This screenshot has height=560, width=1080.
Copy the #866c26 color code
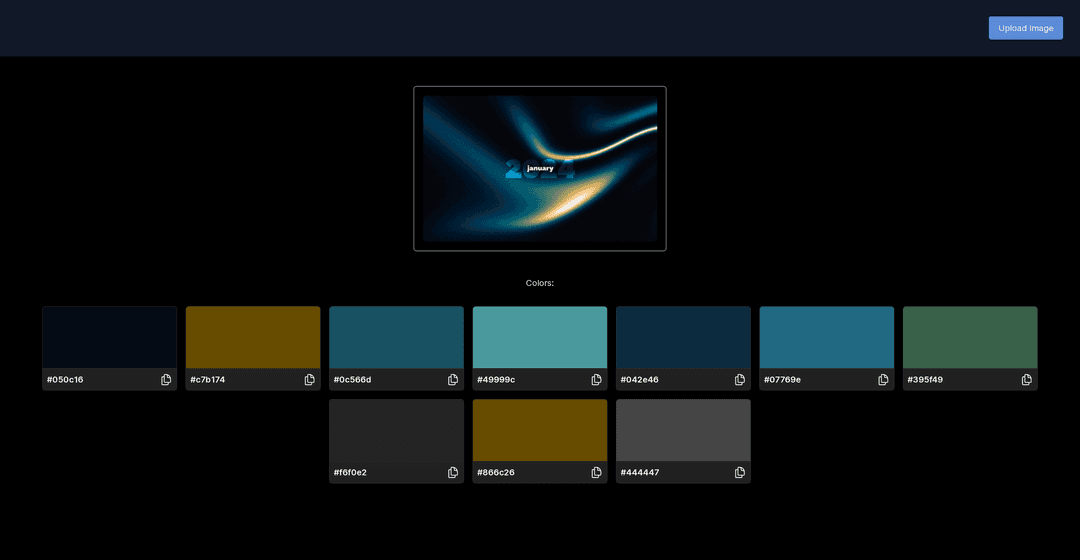597,472
